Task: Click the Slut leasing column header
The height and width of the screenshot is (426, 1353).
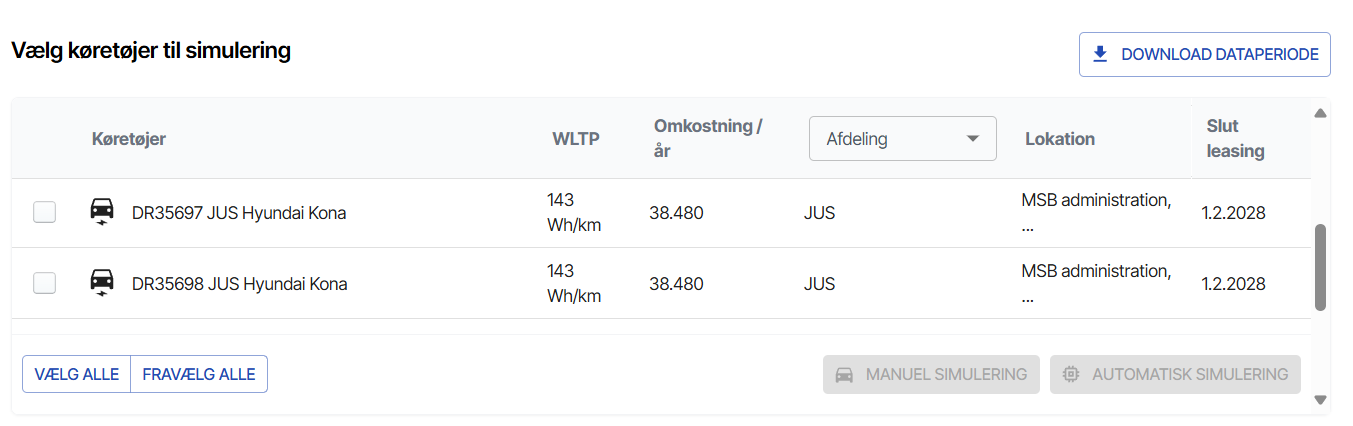Action: [1235, 139]
